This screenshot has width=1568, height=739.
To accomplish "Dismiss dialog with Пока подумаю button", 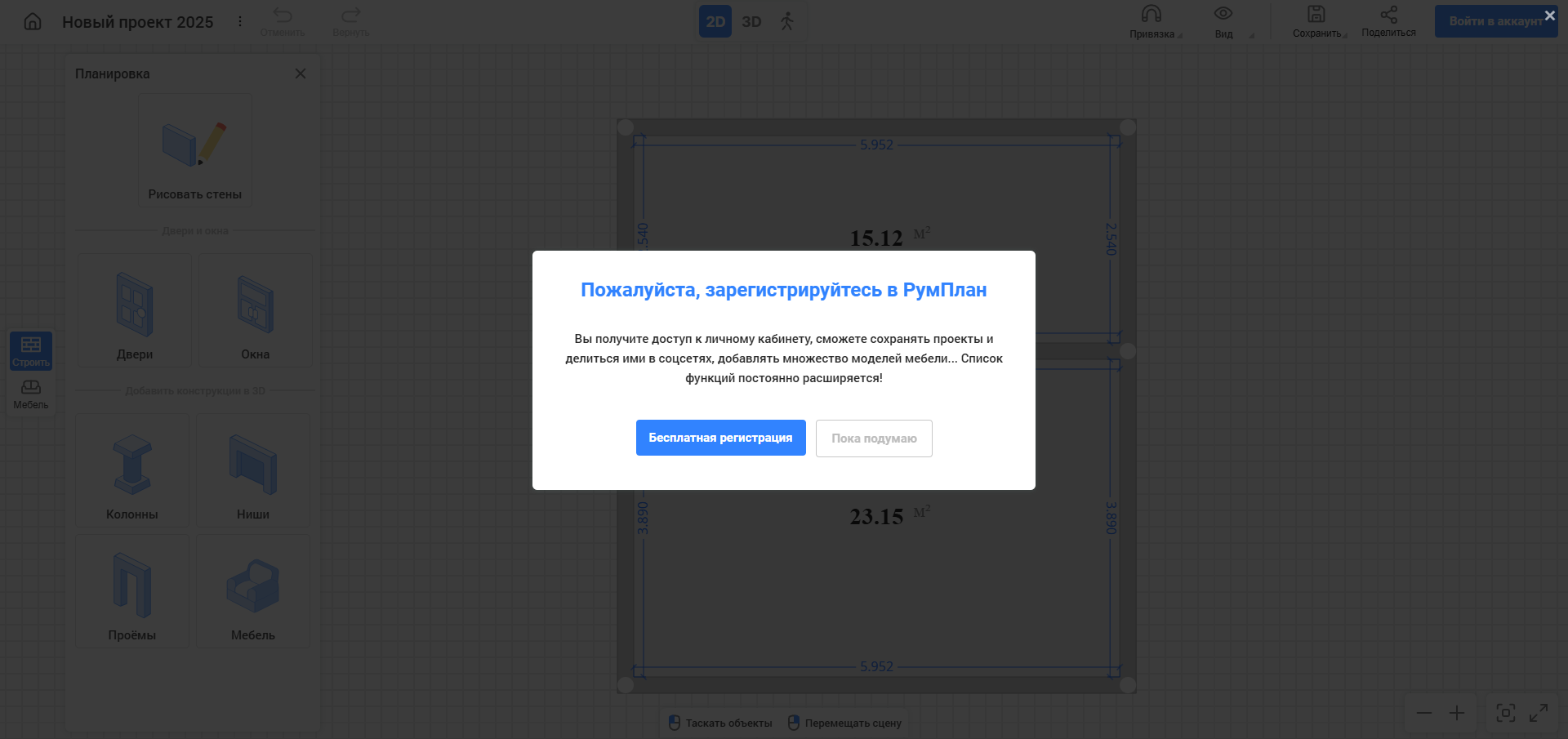I will pos(874,439).
